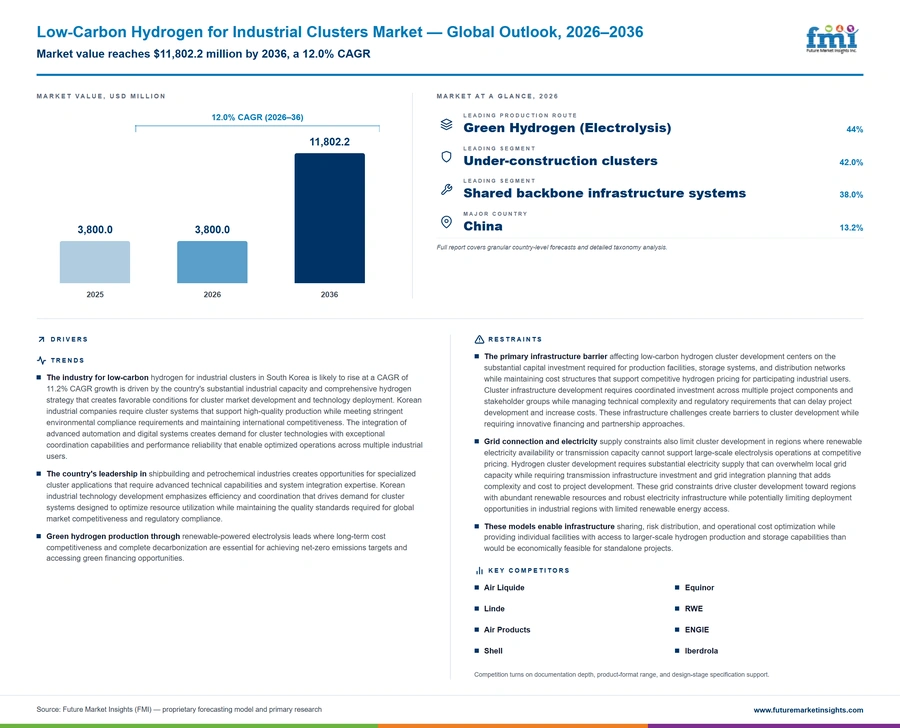Click the 12.0% CAGR (2026–36) label
Image resolution: width=900 pixels, height=728 pixels.
257,117
